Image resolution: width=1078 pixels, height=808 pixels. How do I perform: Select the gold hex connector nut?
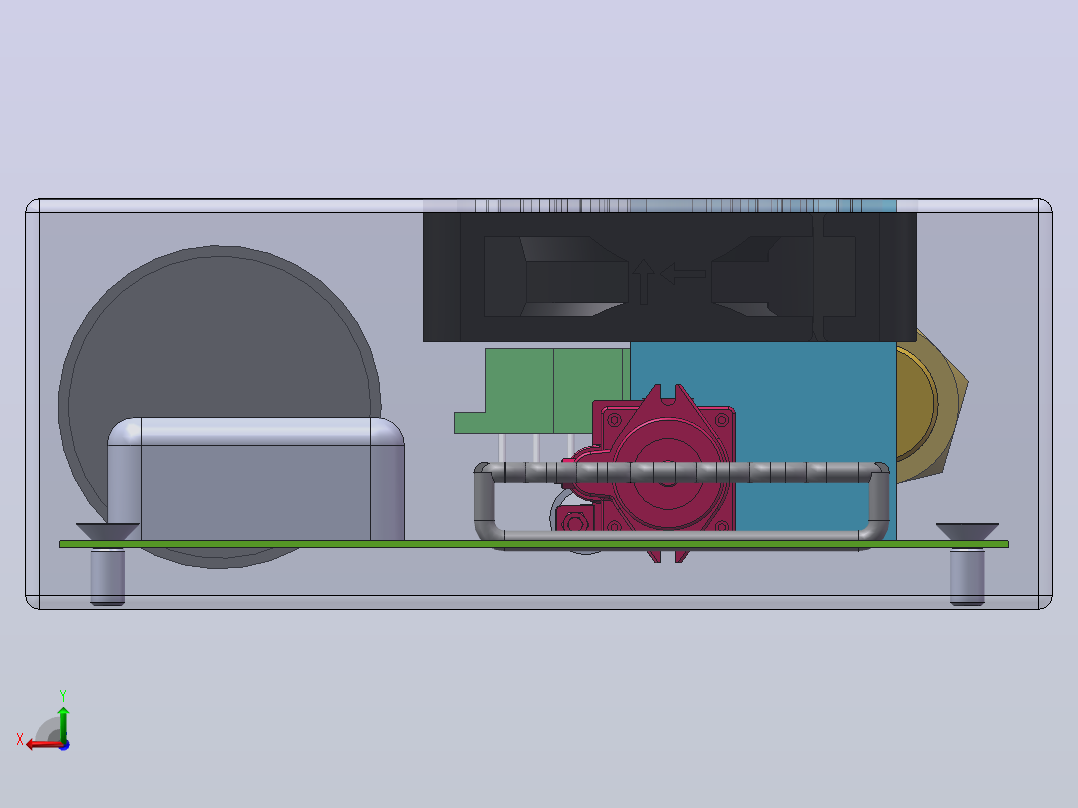click(932, 406)
